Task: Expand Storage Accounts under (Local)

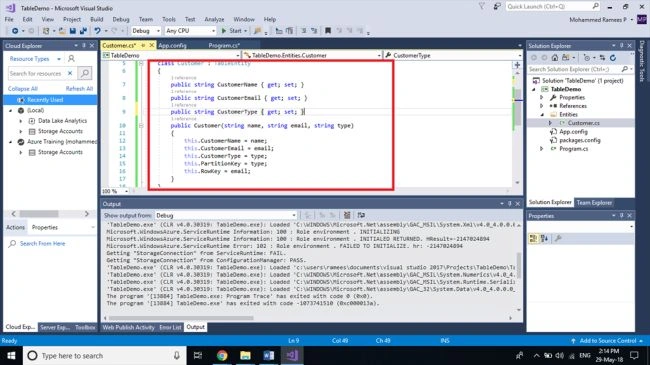Action: point(21,131)
